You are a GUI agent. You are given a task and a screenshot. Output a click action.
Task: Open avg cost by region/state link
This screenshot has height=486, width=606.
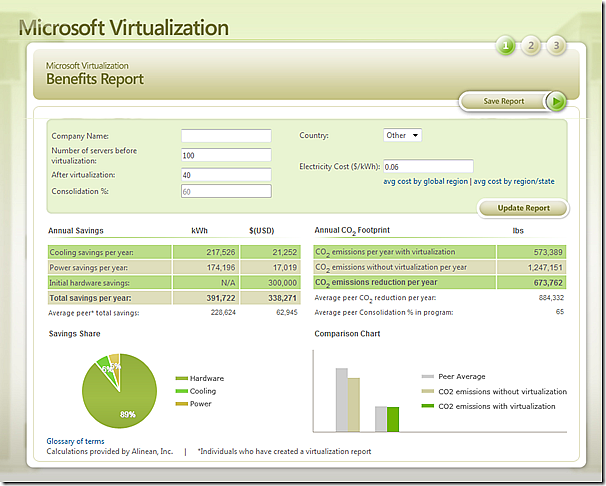[x=514, y=181]
